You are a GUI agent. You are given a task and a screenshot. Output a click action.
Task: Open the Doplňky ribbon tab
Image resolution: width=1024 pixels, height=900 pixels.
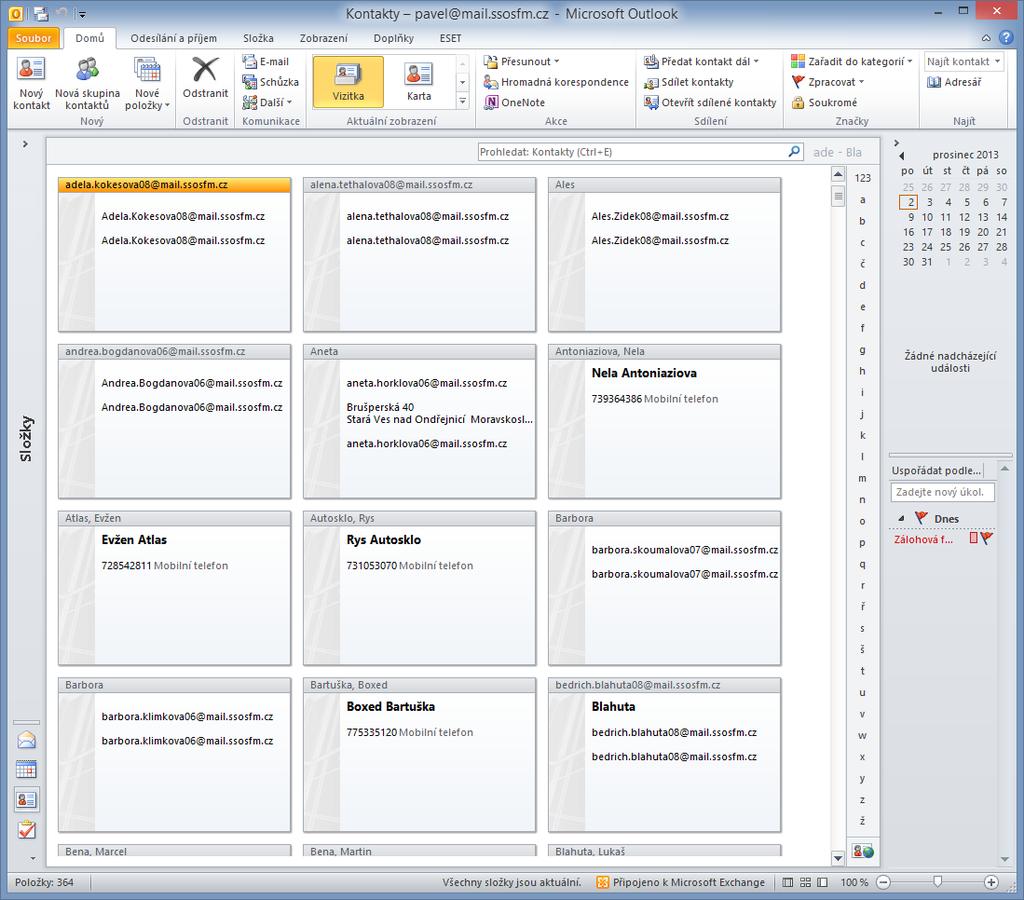(393, 38)
